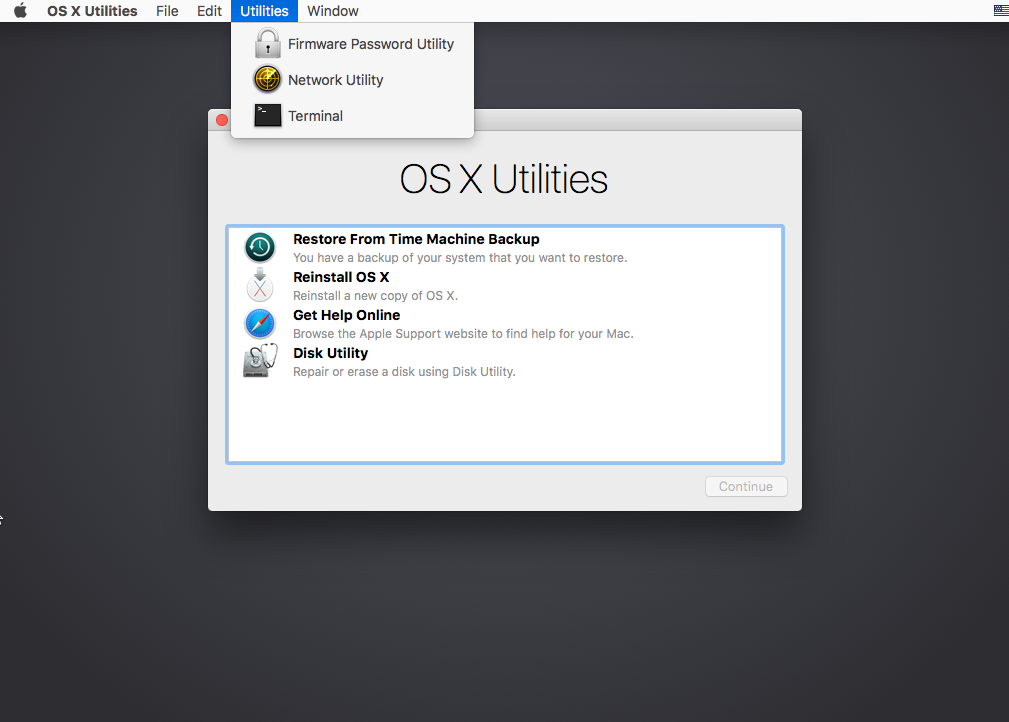Click the Continue button

tap(746, 486)
